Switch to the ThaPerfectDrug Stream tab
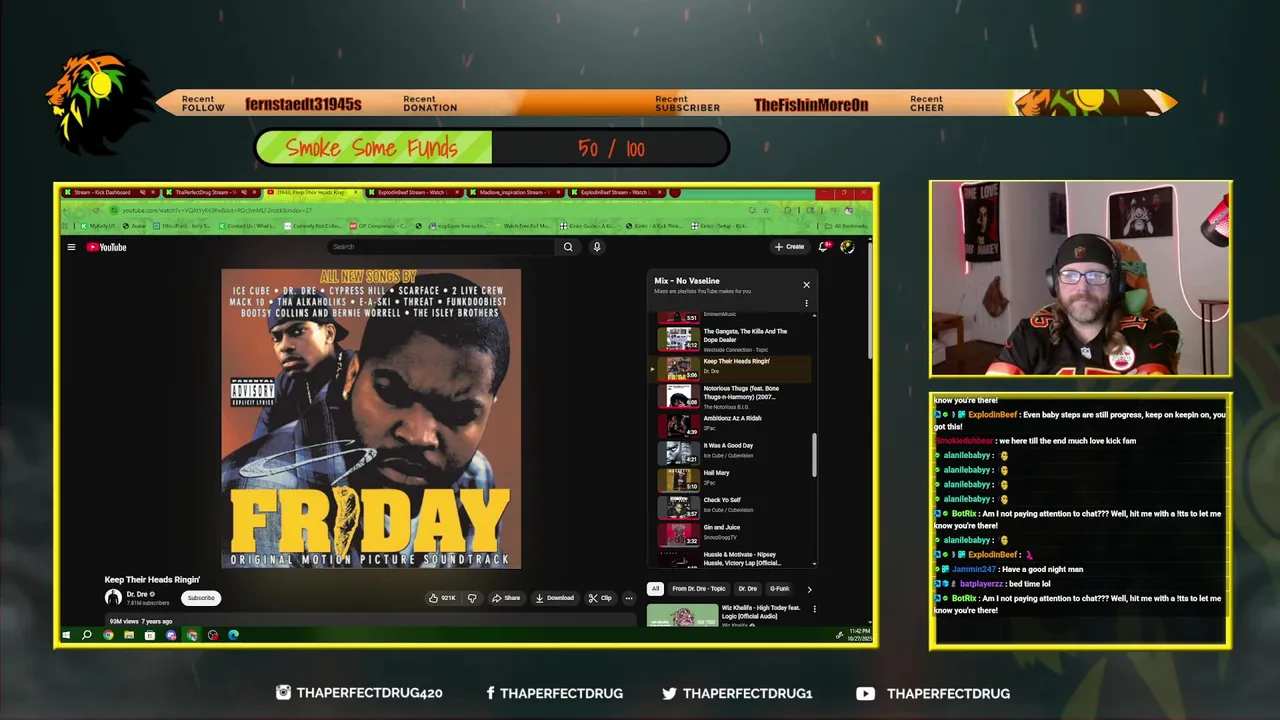 pyautogui.click(x=210, y=192)
